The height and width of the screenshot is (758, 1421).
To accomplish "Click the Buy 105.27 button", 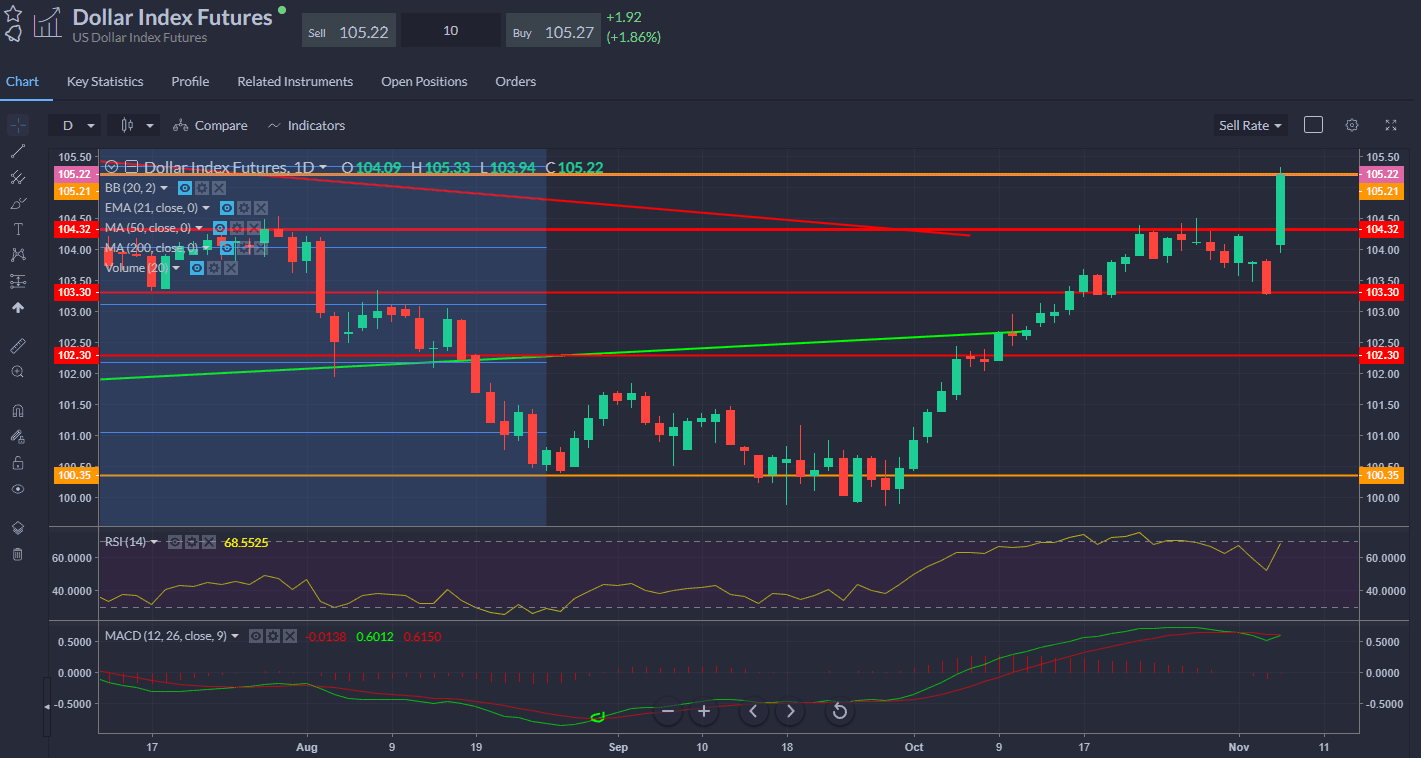I will [553, 31].
